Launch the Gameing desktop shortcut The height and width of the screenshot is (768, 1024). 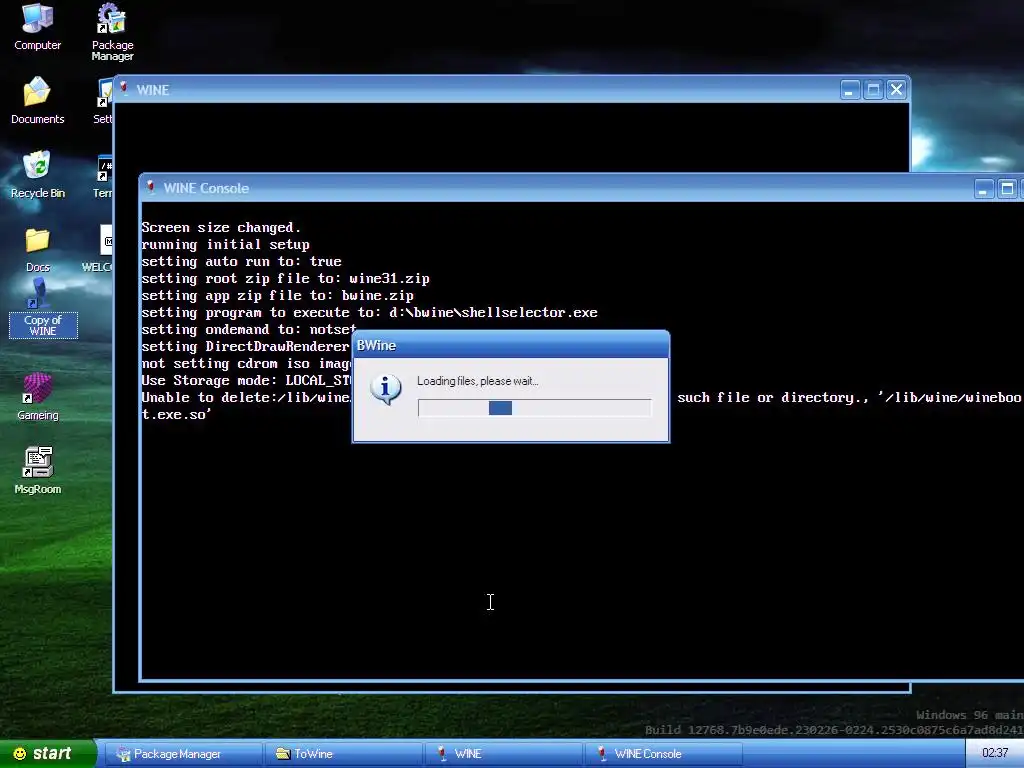coord(37,396)
